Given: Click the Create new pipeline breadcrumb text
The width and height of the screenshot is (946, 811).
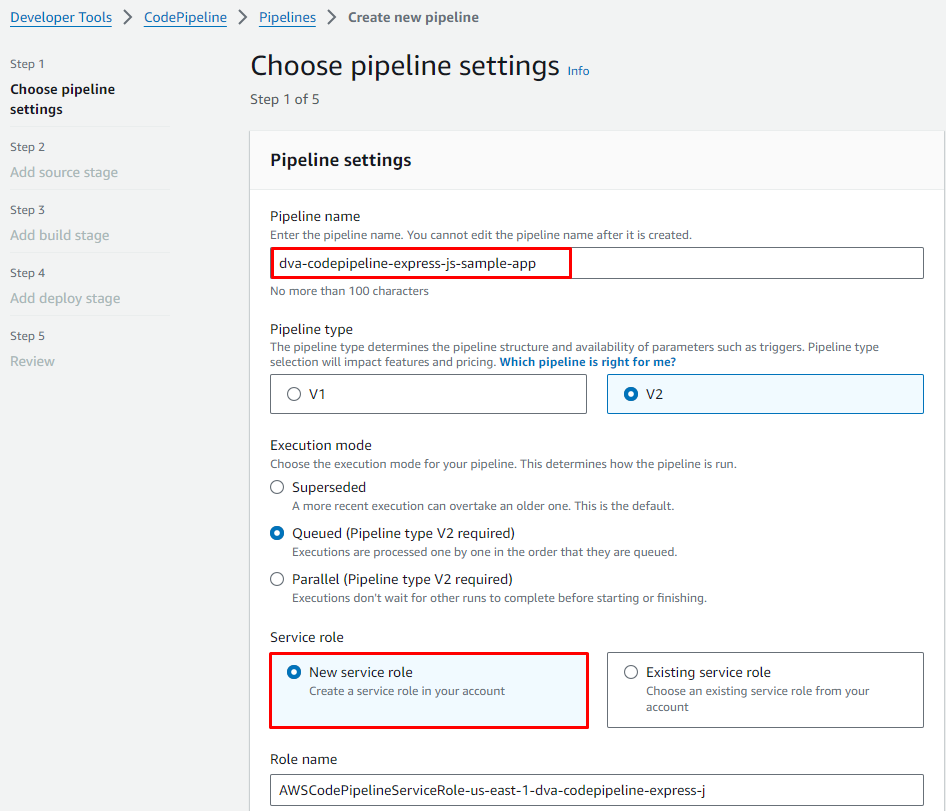Looking at the screenshot, I should [x=413, y=17].
